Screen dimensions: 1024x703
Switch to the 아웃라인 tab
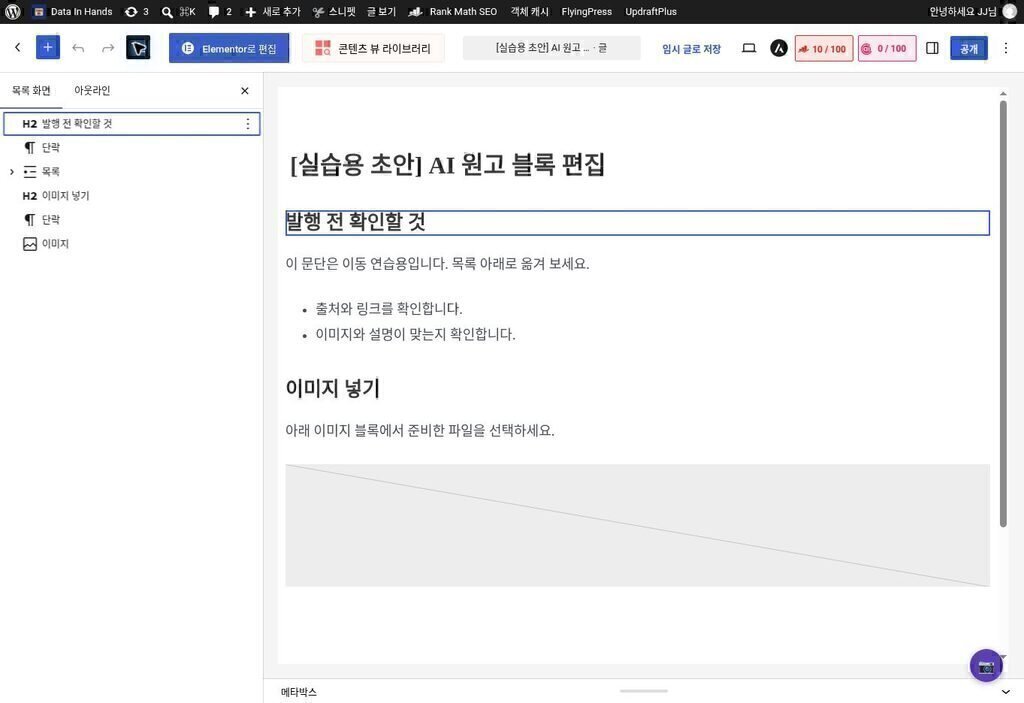pyautogui.click(x=92, y=90)
